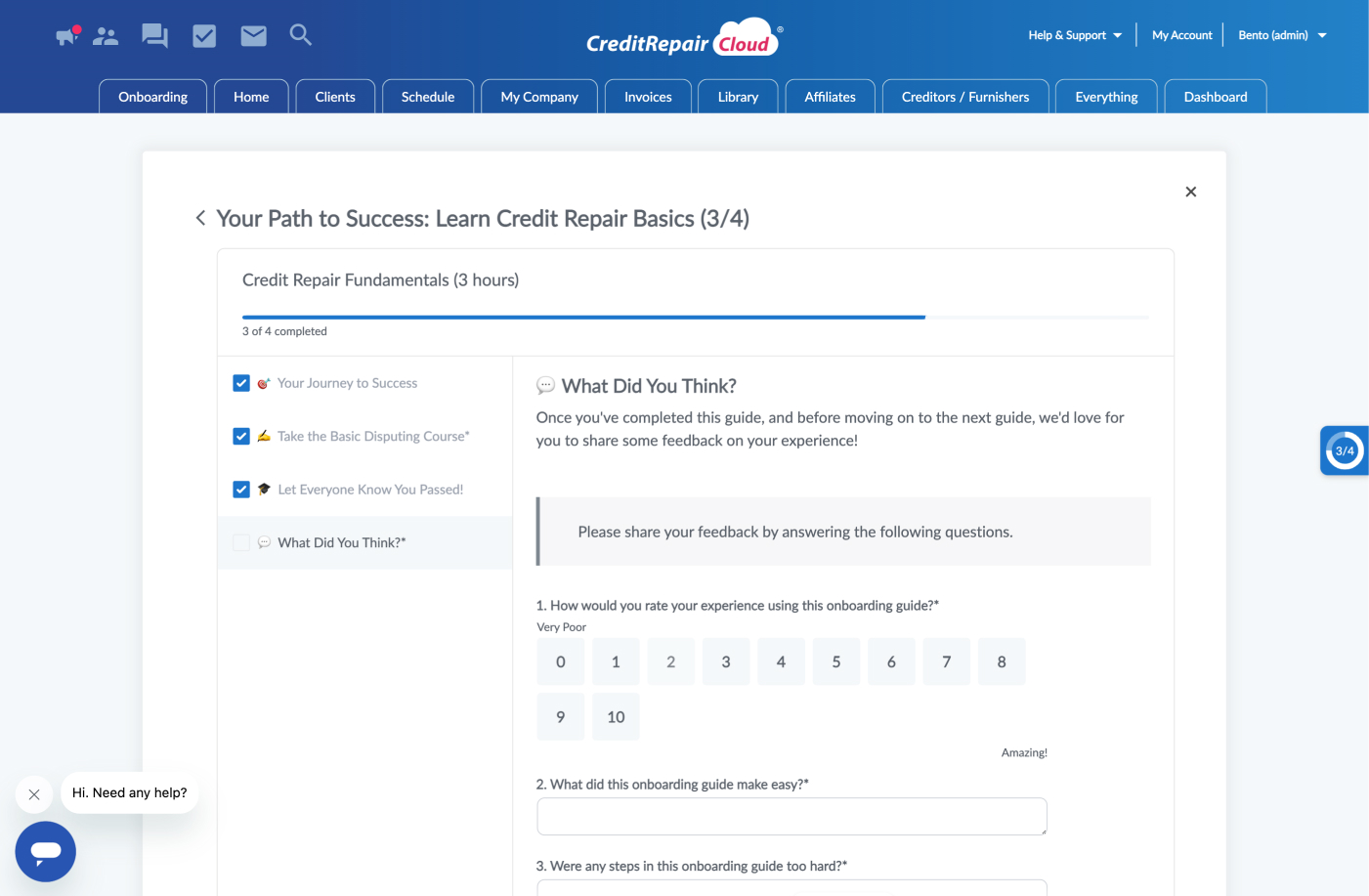Click the megaphone announcements icon
The width and height of the screenshot is (1369, 896).
[66, 36]
